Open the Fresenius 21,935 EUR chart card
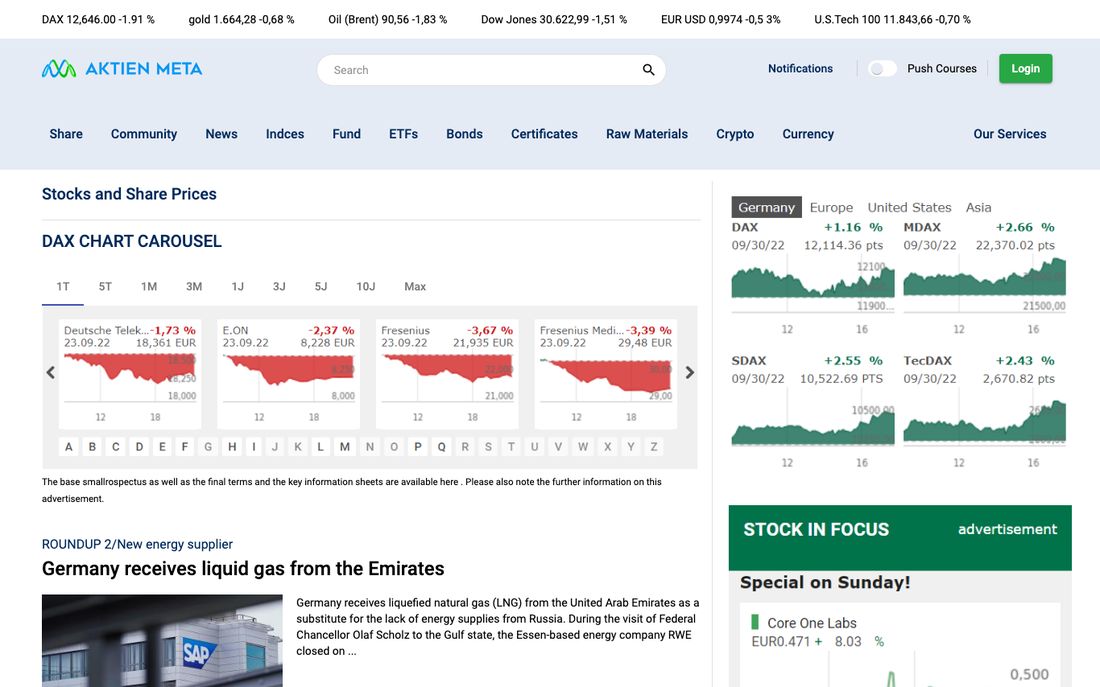The height and width of the screenshot is (687, 1100). point(447,374)
